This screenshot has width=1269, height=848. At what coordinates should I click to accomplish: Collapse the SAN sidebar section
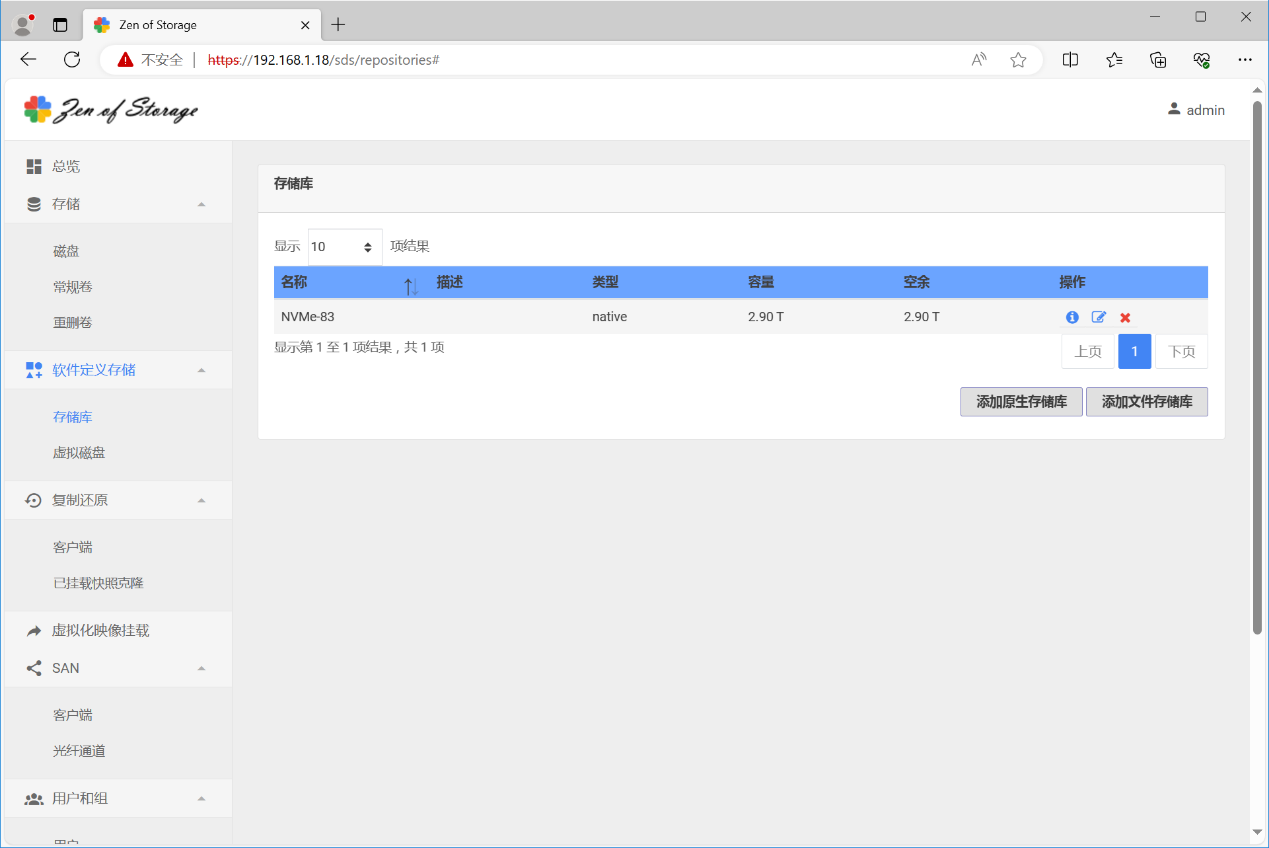[201, 668]
